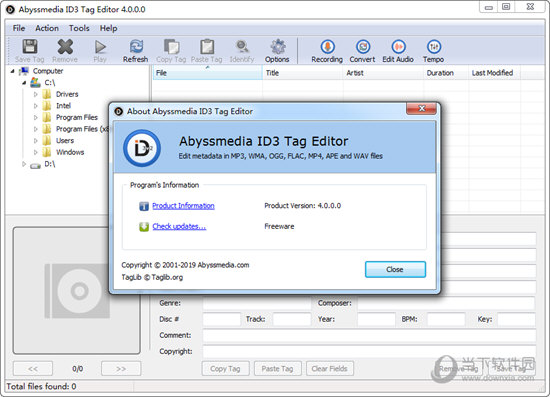
Task: Select the Users folder icon
Action: point(47,140)
